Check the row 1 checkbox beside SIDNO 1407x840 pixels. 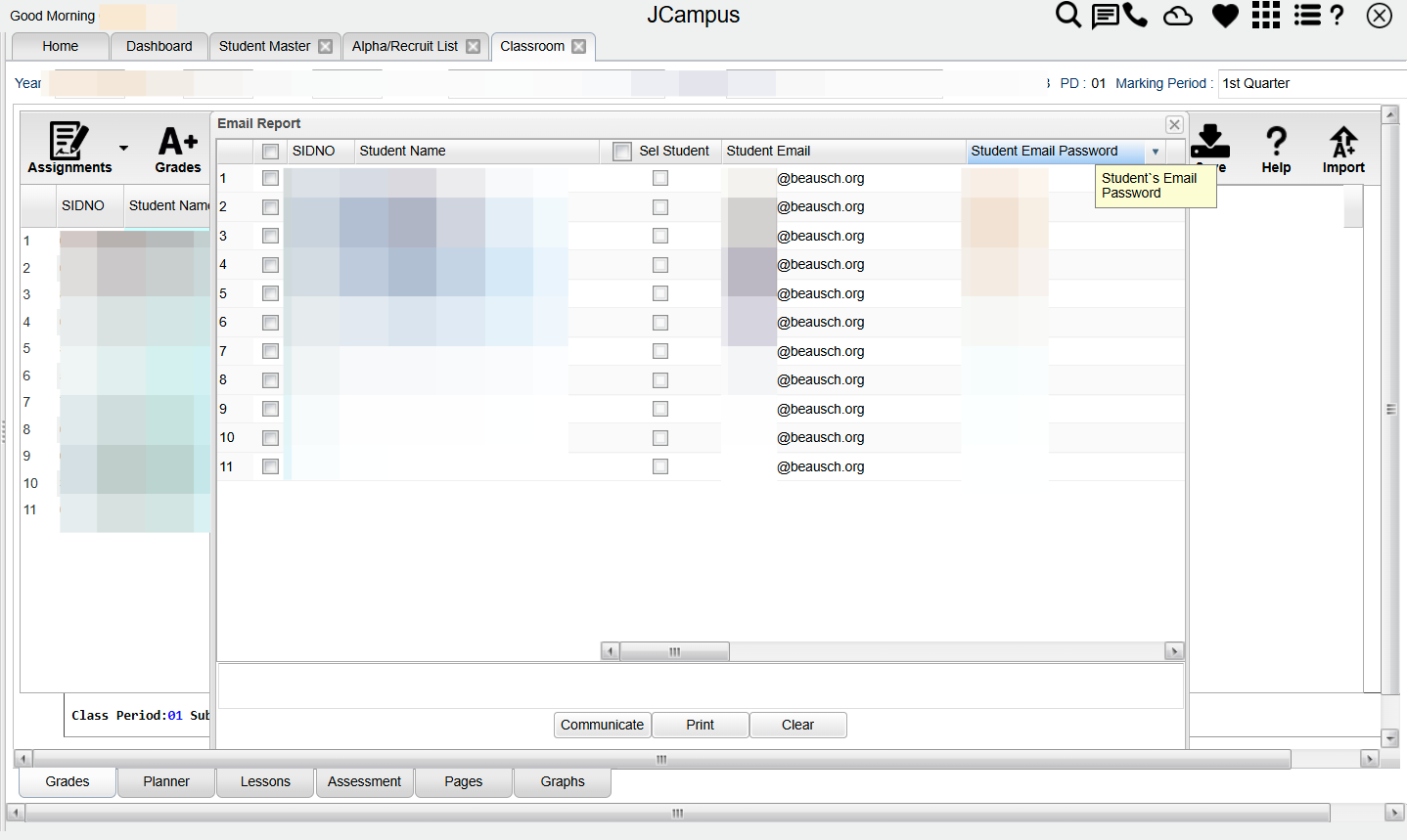[x=271, y=178]
